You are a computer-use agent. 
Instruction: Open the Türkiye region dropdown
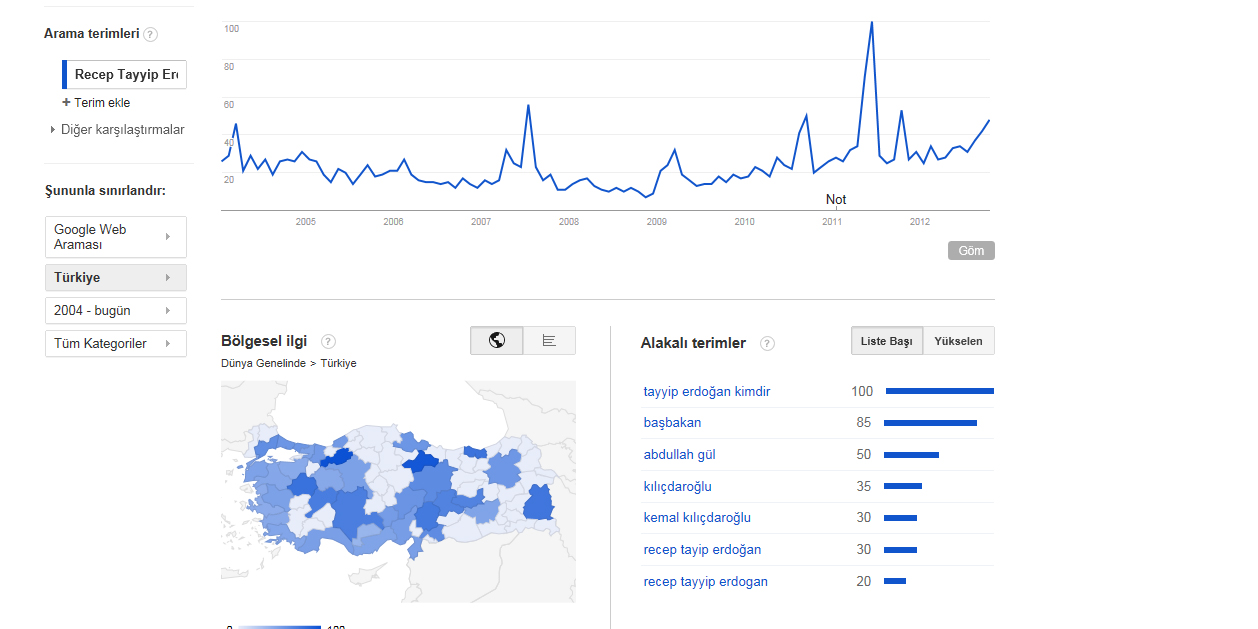(116, 277)
